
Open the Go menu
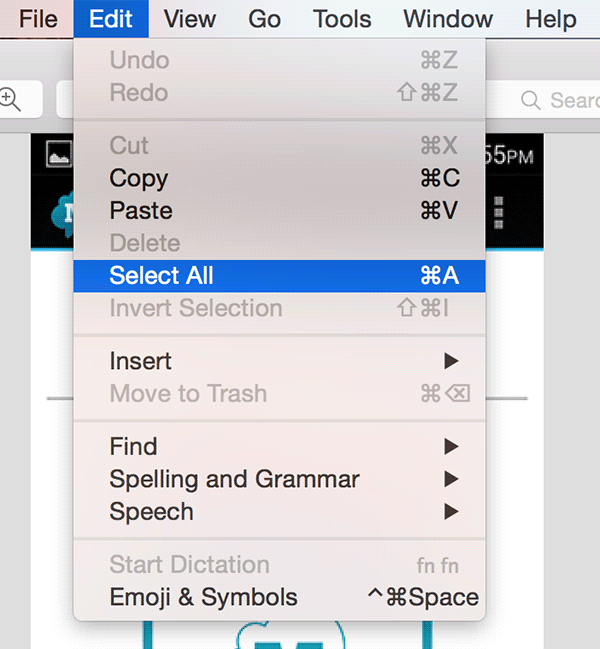click(264, 18)
